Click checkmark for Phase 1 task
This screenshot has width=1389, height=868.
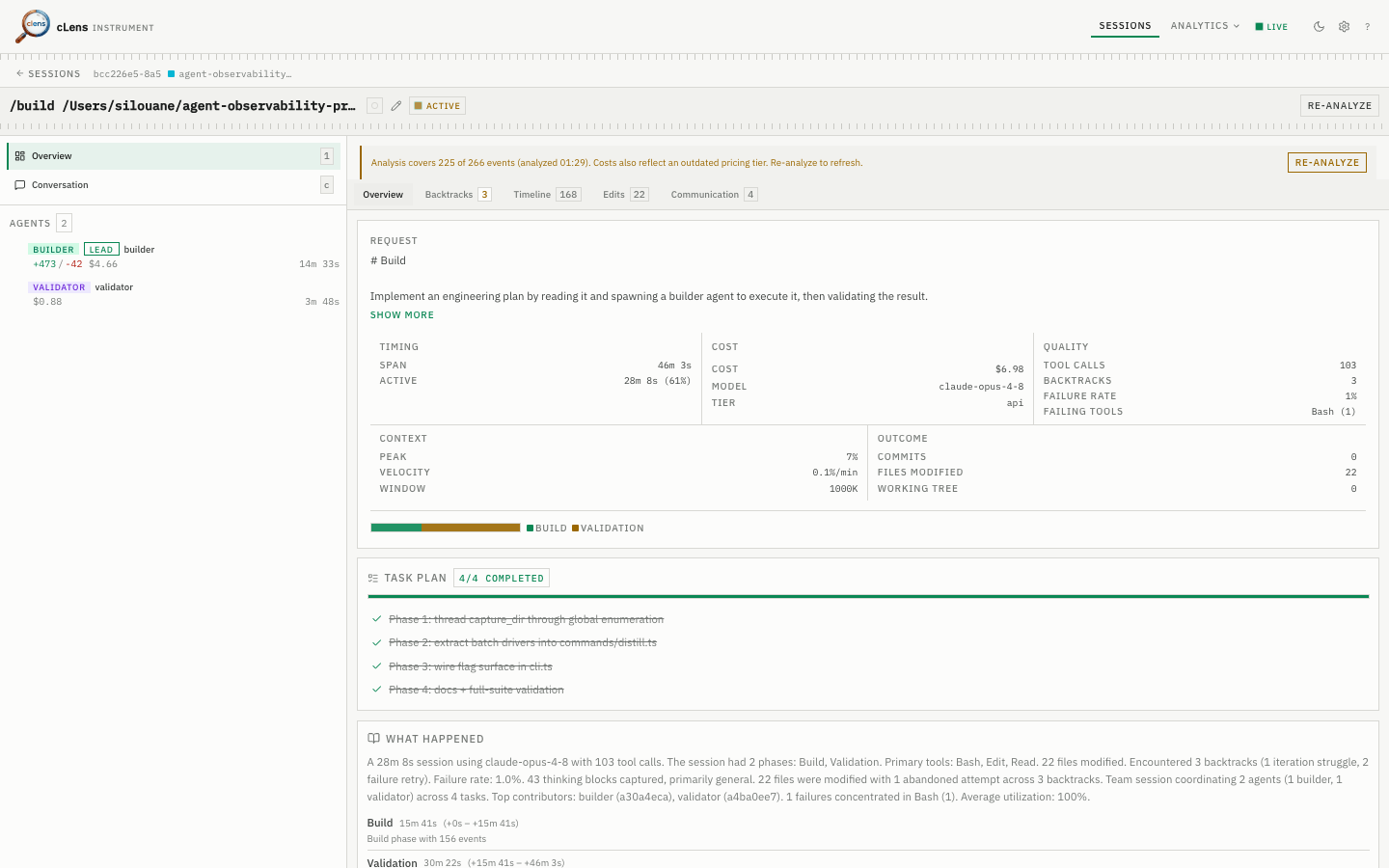point(376,619)
